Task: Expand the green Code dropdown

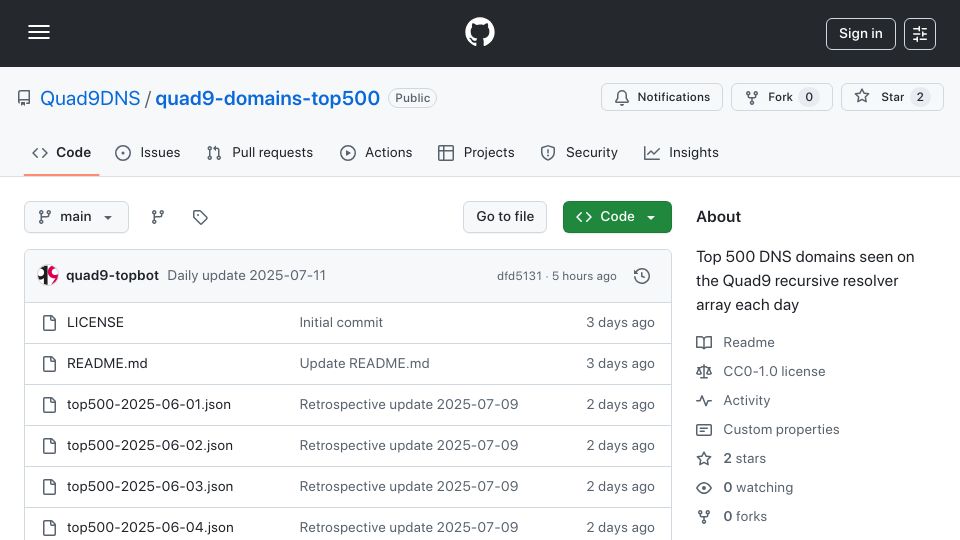Action: pyautogui.click(x=617, y=217)
